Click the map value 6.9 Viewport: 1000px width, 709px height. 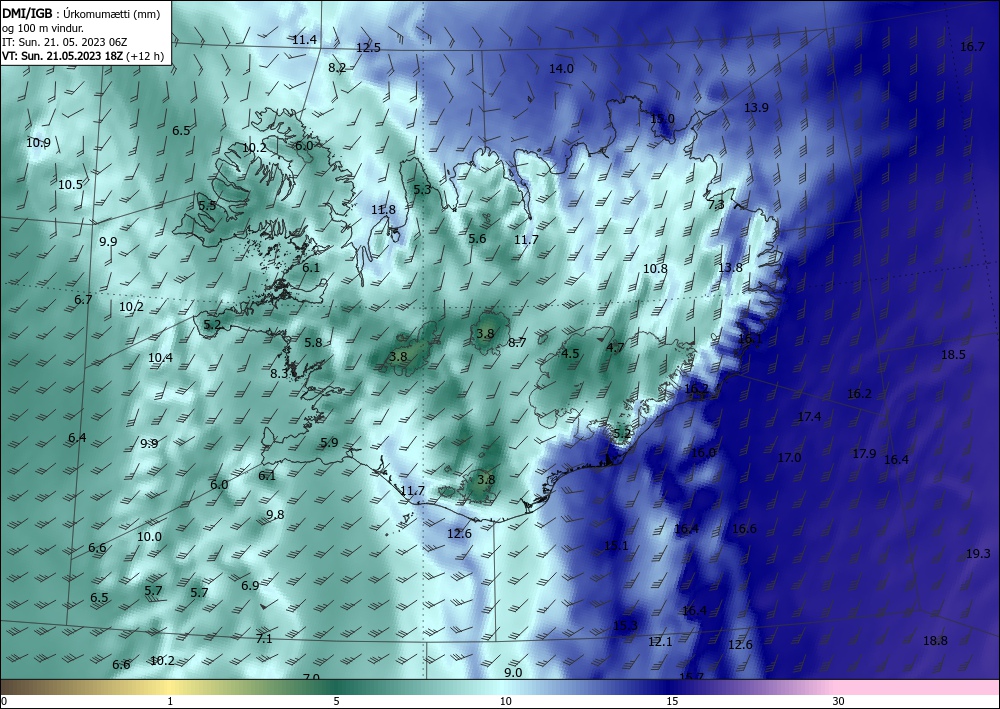[x=250, y=585]
